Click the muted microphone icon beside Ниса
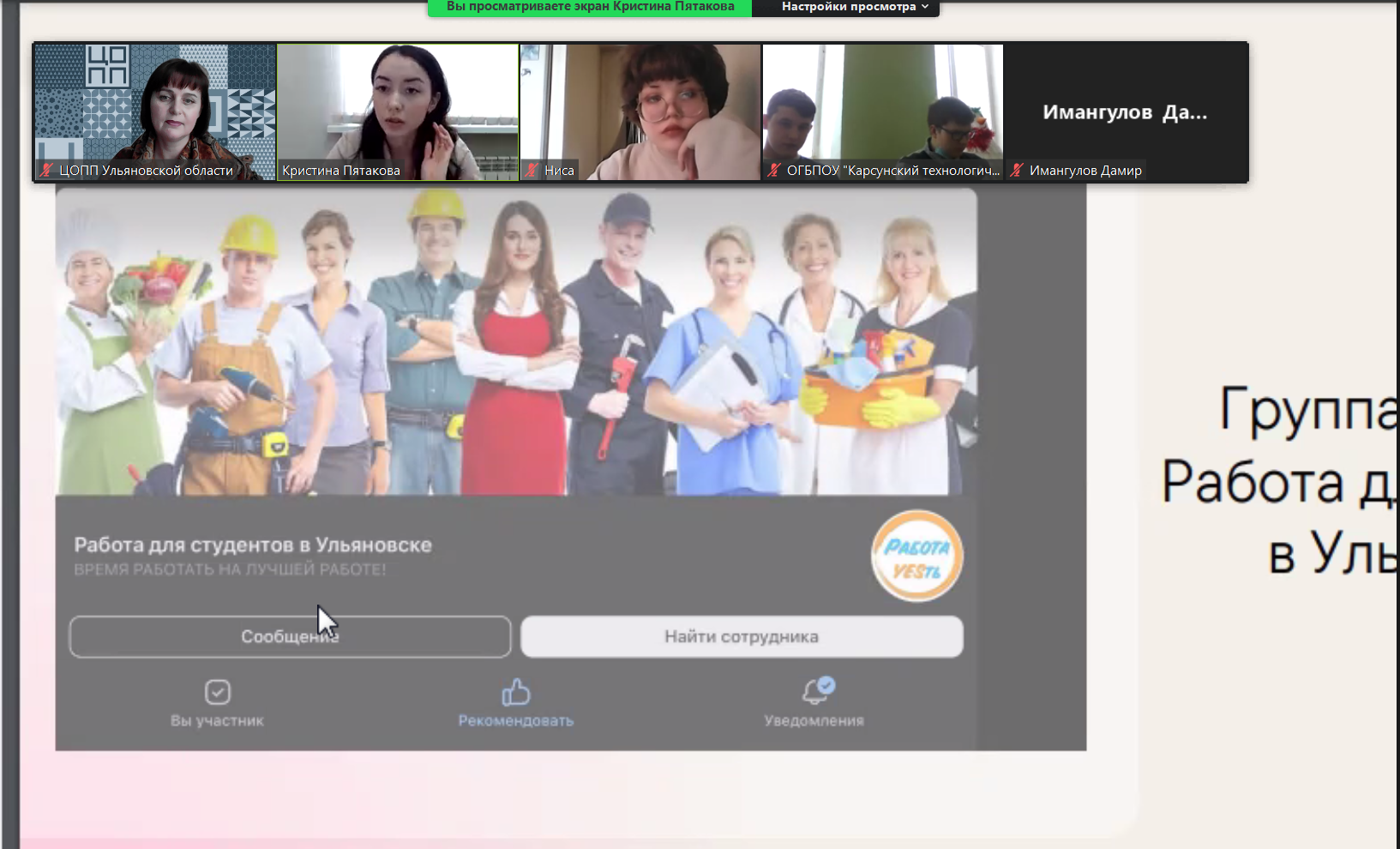 tap(532, 171)
